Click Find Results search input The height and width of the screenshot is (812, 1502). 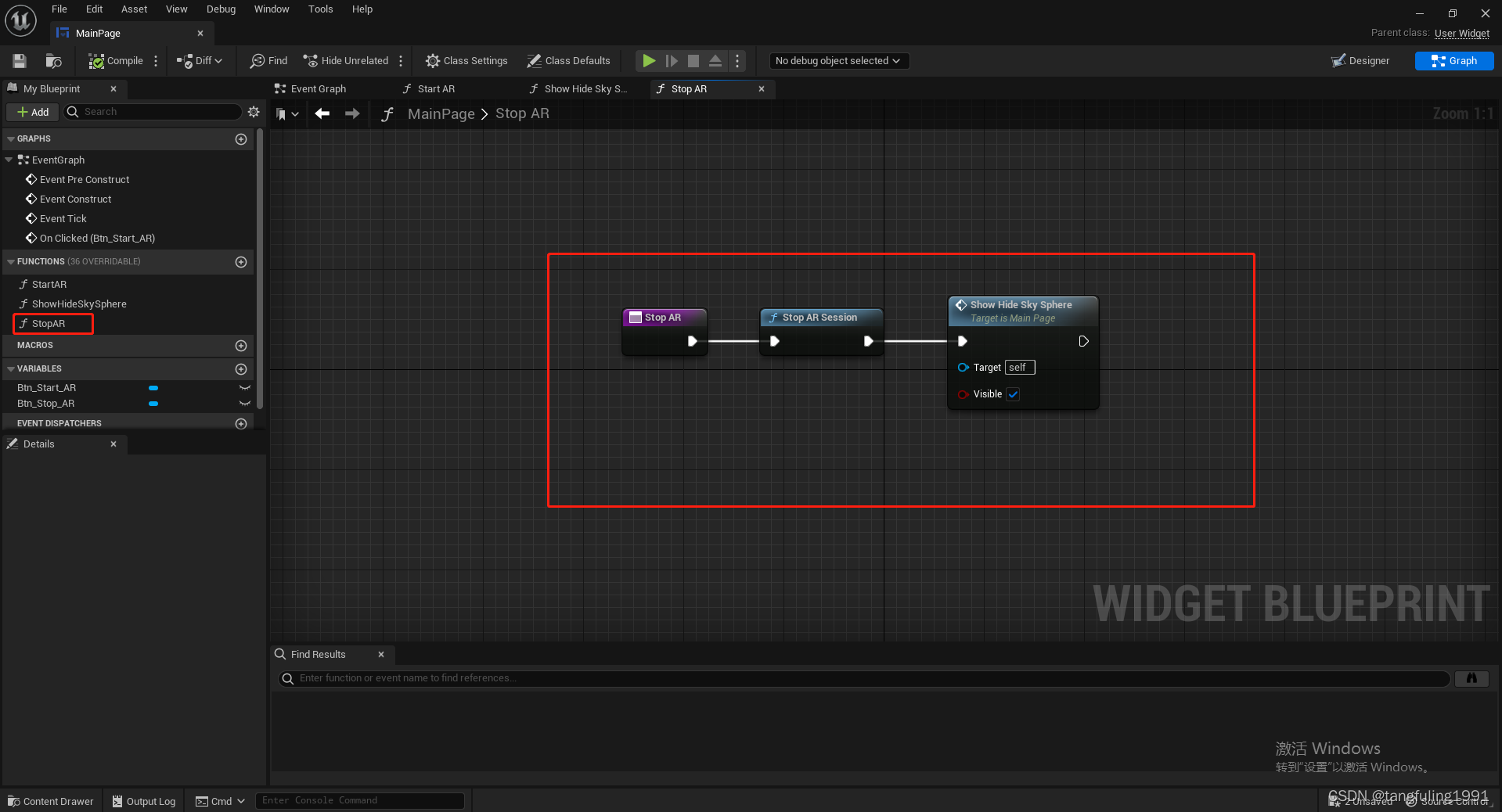pos(864,679)
